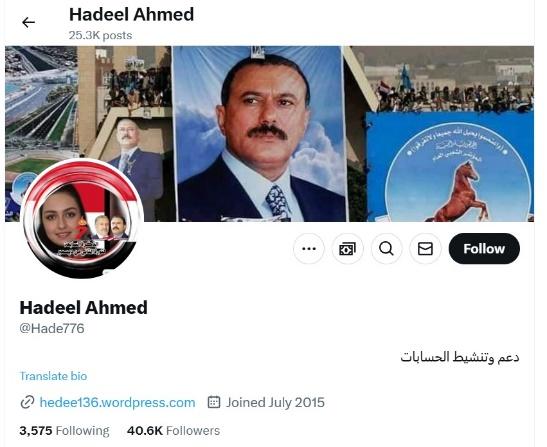View the 40.6K Followers list

(173, 431)
